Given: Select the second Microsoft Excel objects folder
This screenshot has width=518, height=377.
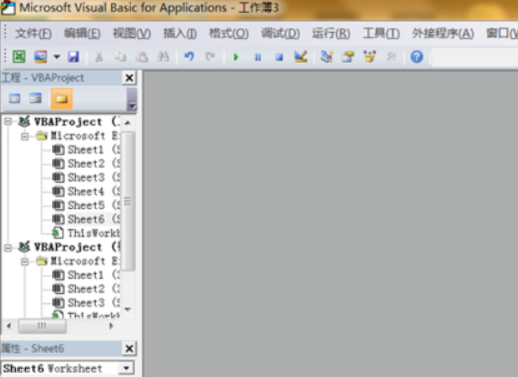Looking at the screenshot, I should tap(78, 261).
